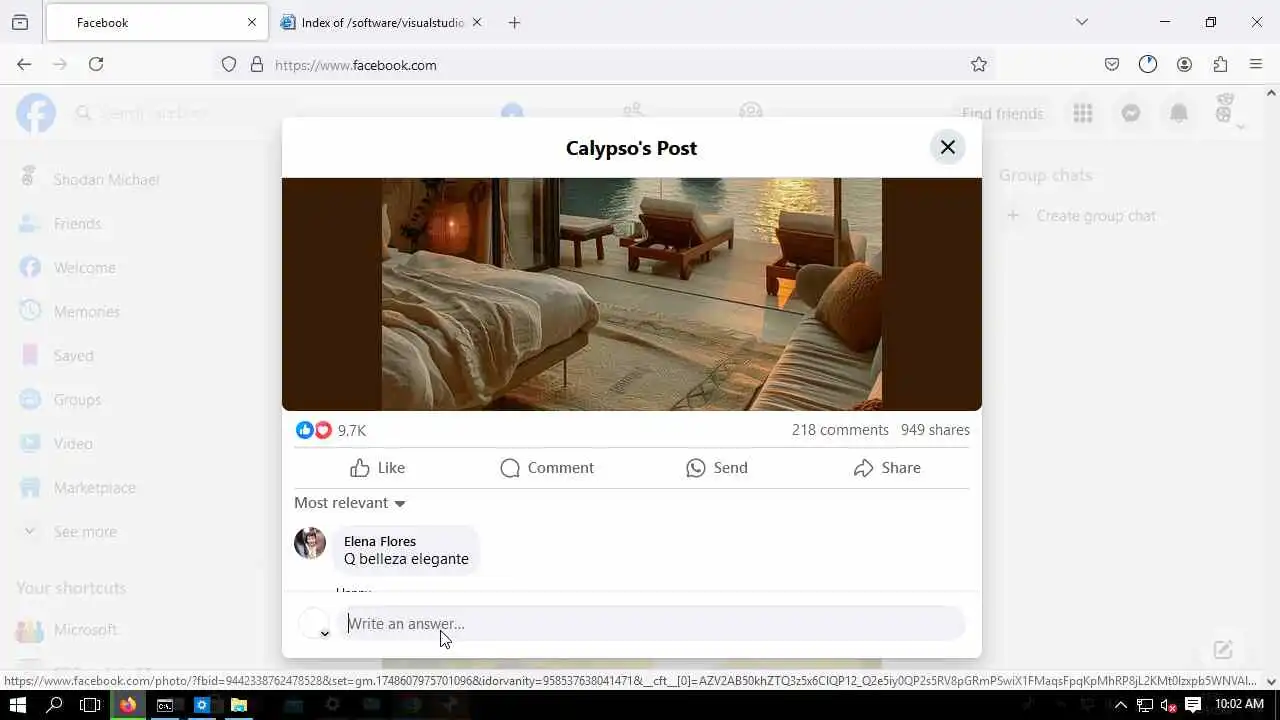
Task: Focus the Write an answer field
Action: 650,623
